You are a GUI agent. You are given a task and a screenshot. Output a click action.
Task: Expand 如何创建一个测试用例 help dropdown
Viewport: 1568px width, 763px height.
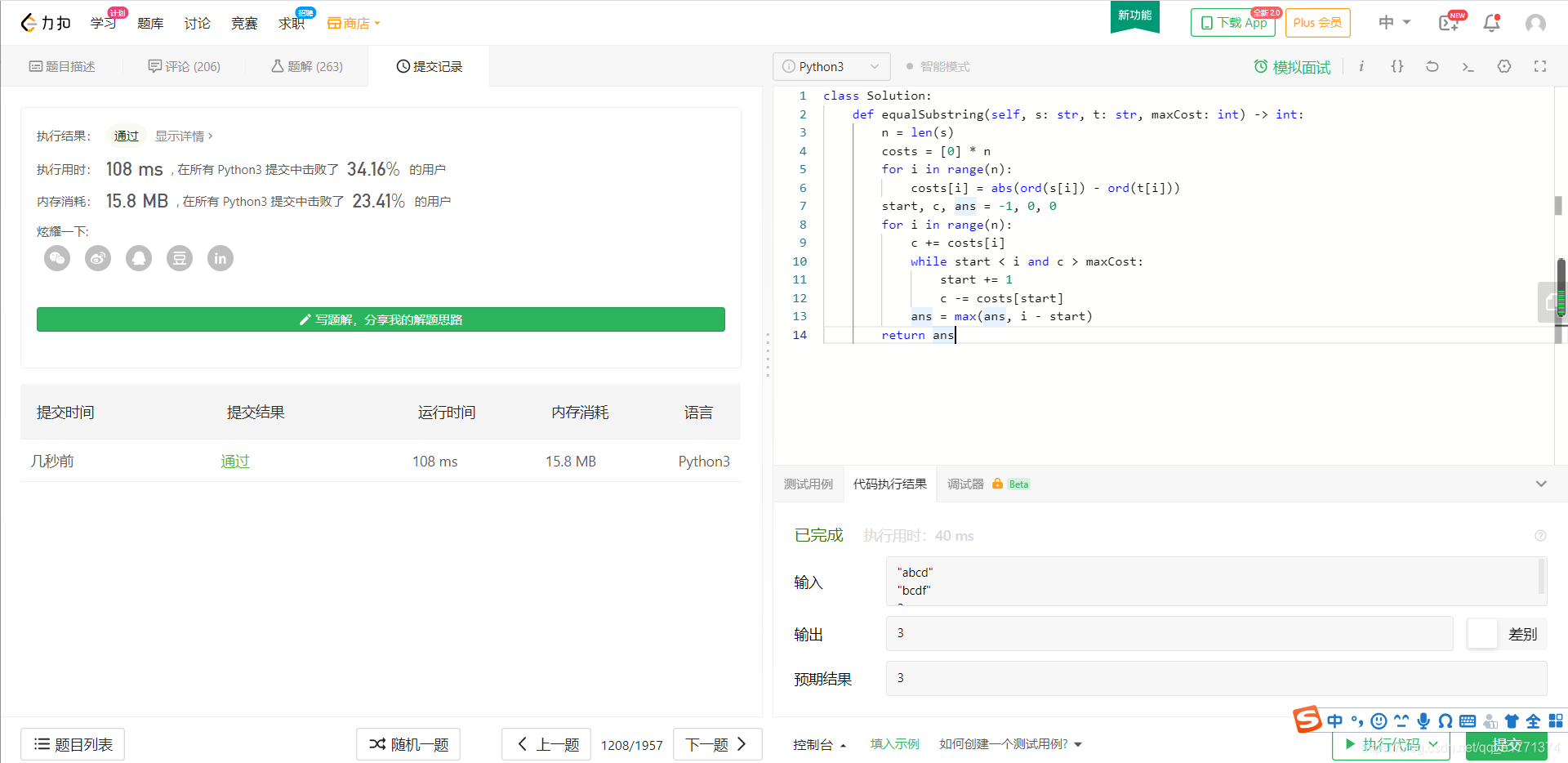(x=1010, y=744)
